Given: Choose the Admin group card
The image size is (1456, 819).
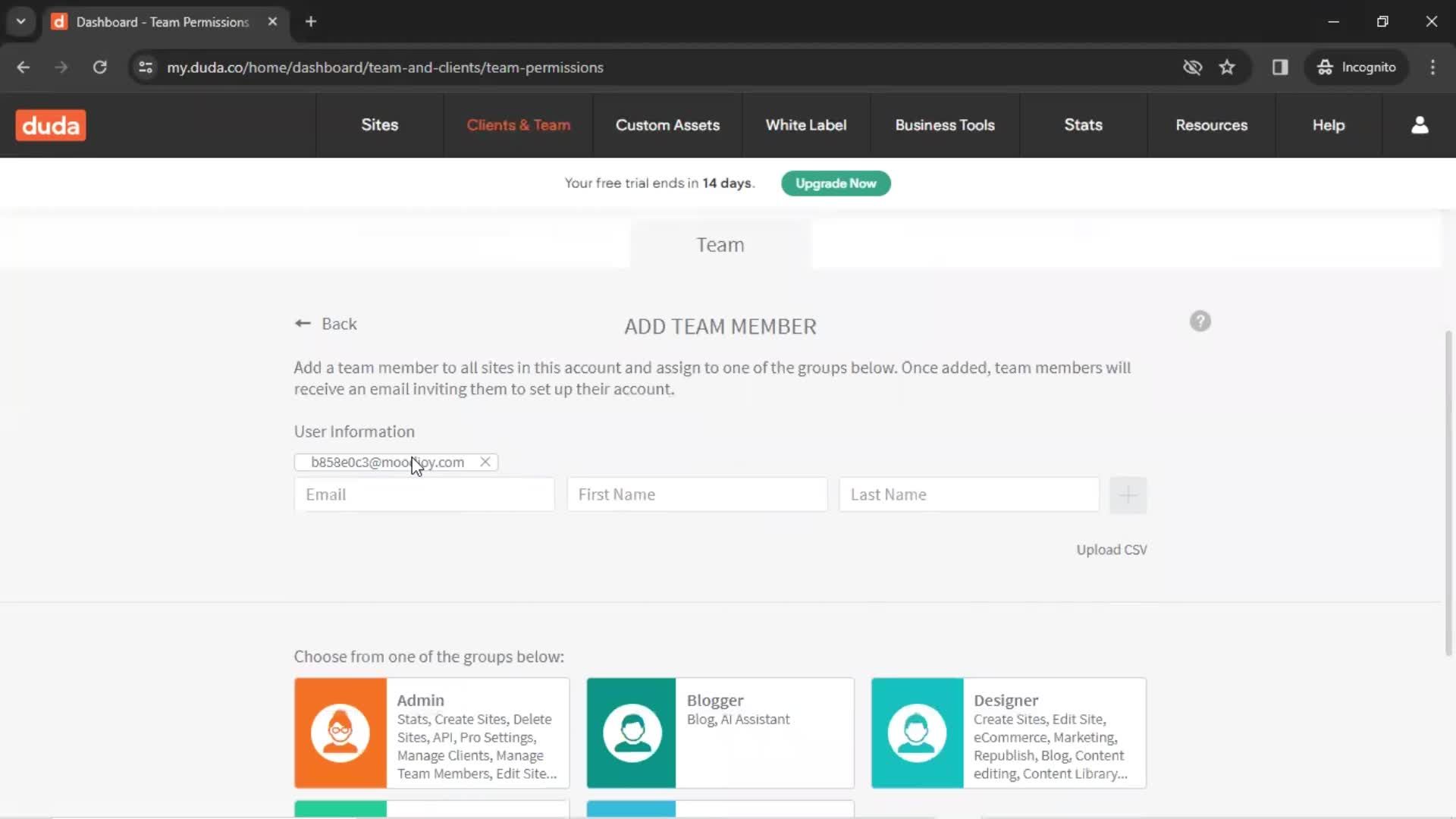Looking at the screenshot, I should coord(432,733).
